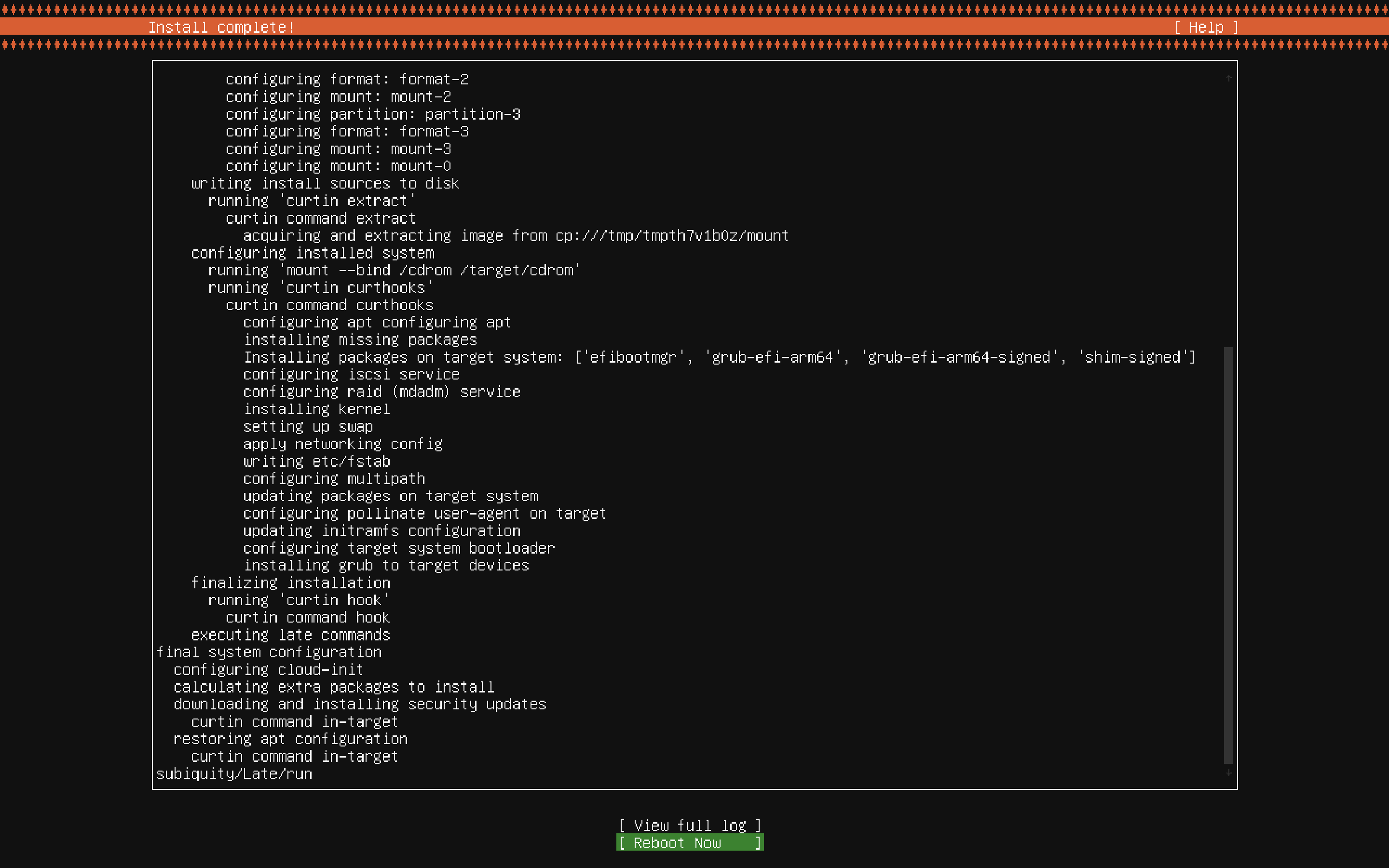This screenshot has height=868, width=1389.
Task: Select 'downloading and installing security updates' line
Action: 360,704
